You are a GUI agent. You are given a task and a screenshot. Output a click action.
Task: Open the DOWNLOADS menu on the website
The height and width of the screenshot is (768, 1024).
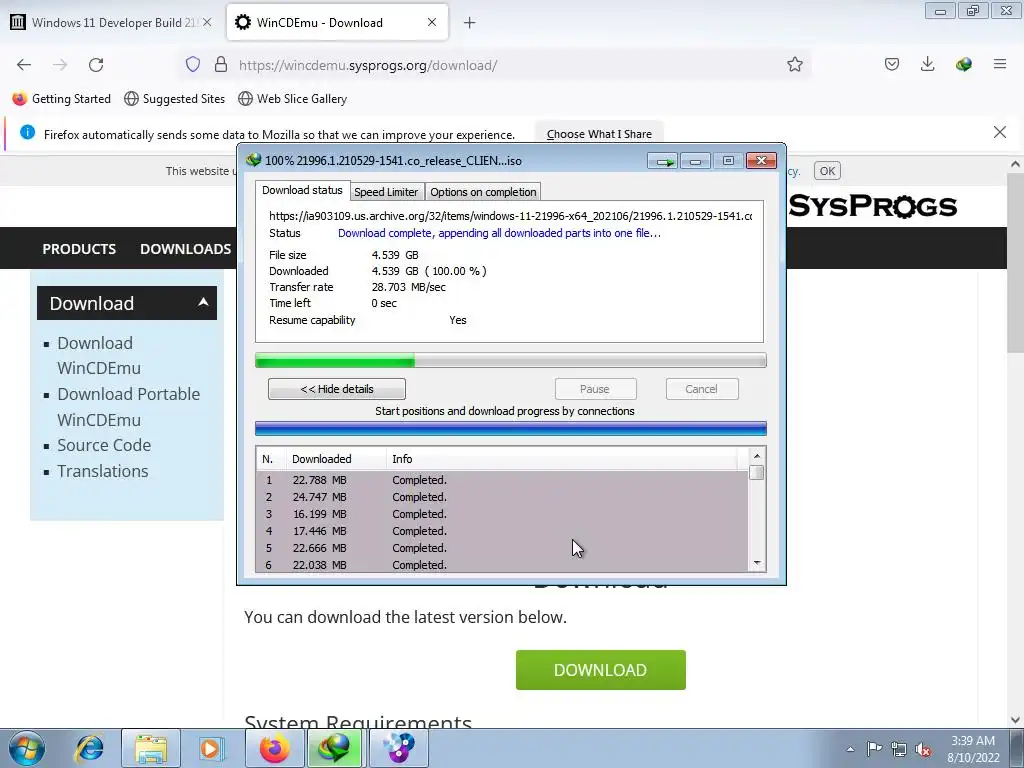[185, 249]
